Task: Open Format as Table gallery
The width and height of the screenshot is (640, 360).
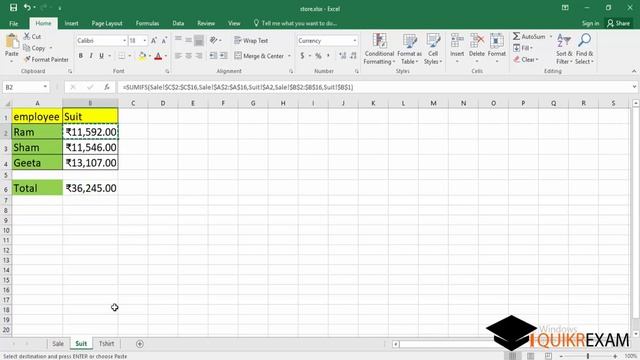Action: [x=409, y=49]
